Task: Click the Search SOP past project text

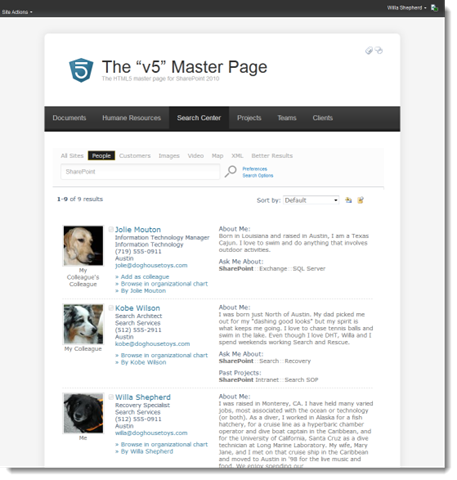Action: [x=301, y=380]
